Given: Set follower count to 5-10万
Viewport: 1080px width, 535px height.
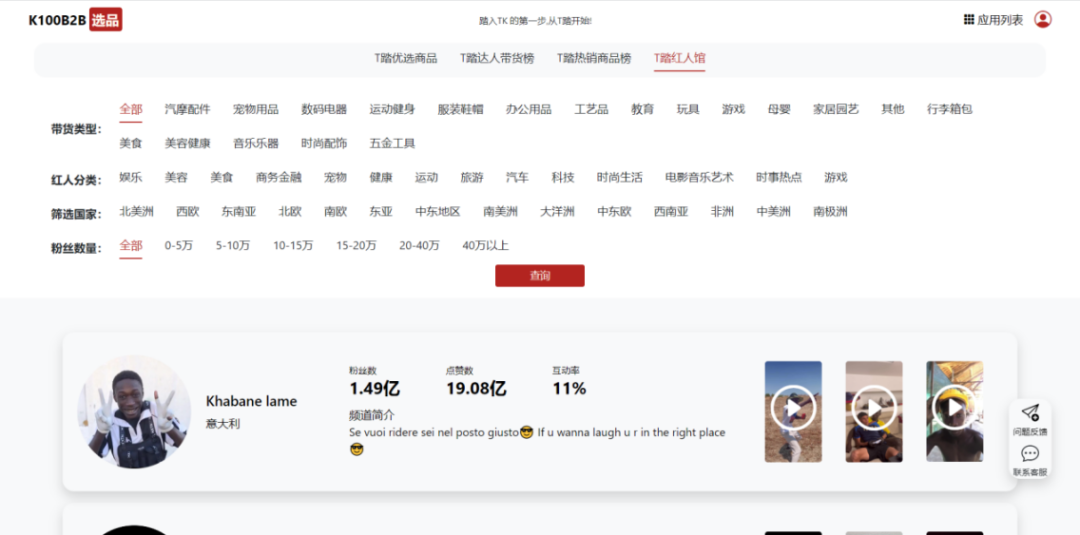Looking at the screenshot, I should coord(233,246).
